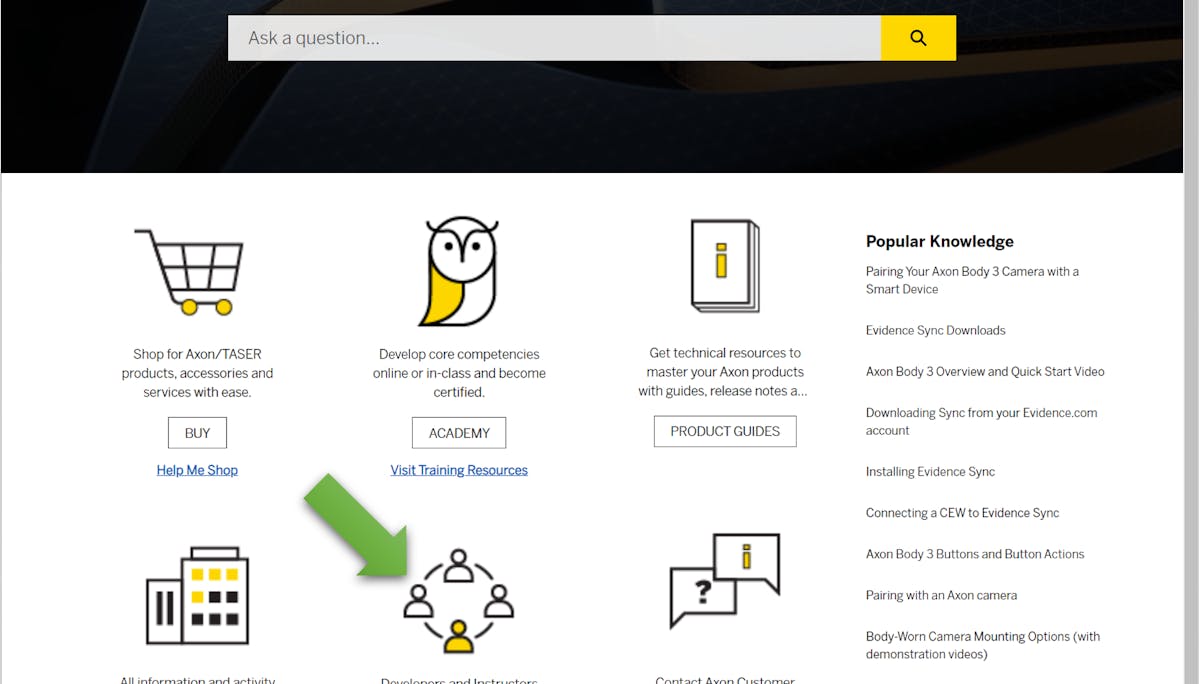Screen dimensions: 1199x684
Task: Open Body-Worn Camera Mounting Options article
Action: [983, 645]
